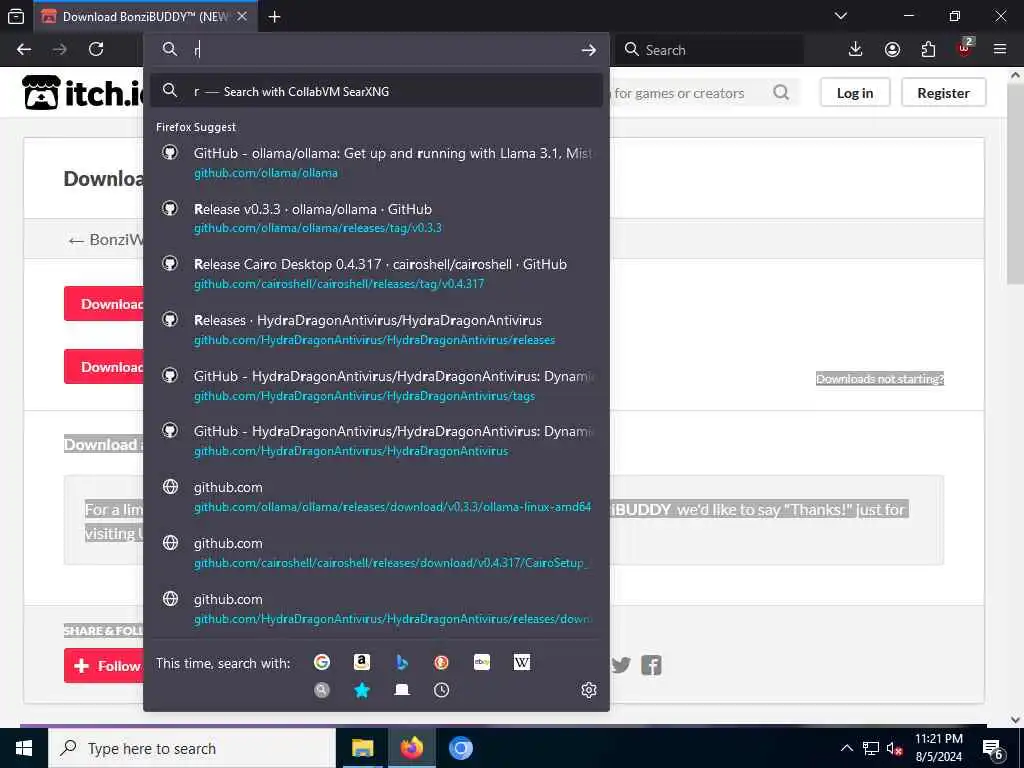
Task: Click the second red Download button
Action: (104, 366)
